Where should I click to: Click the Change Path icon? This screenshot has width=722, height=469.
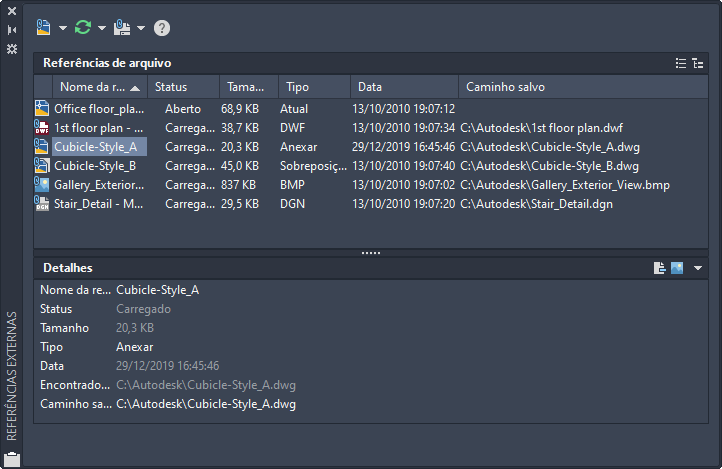(122, 28)
